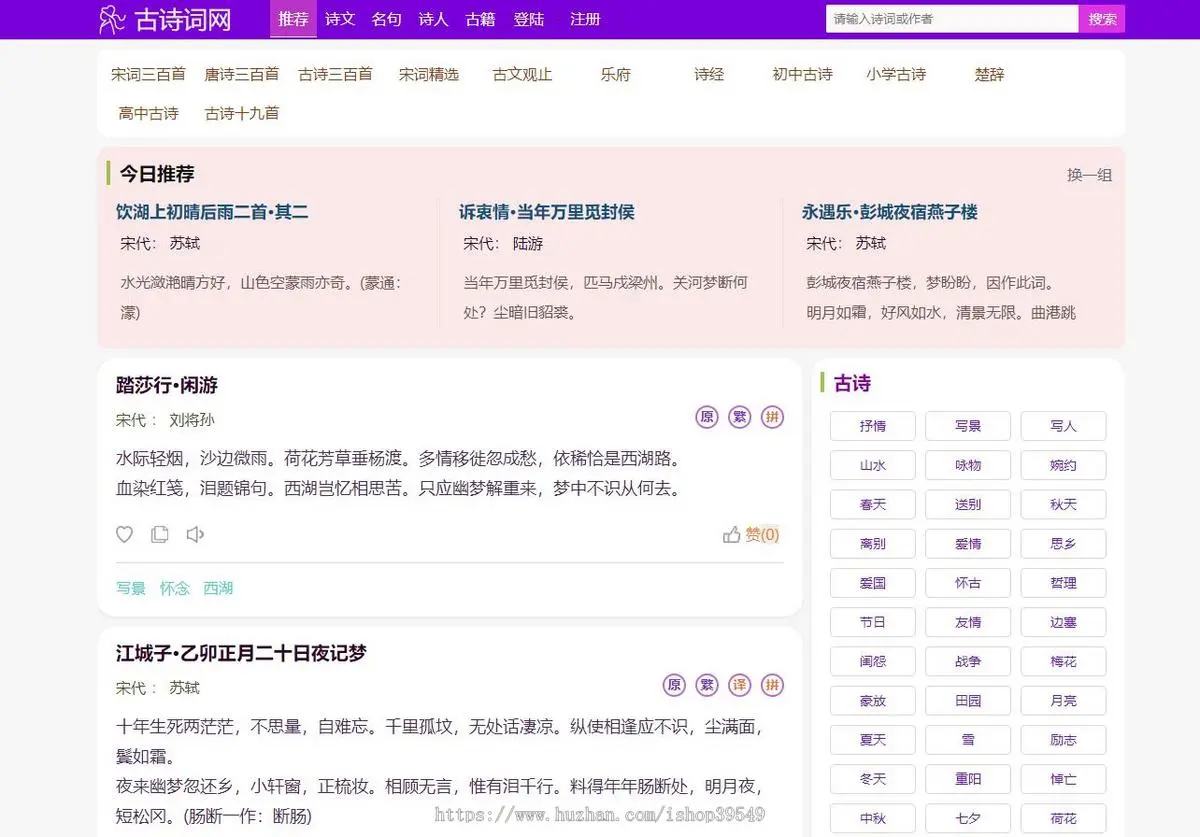1200x837 pixels.
Task: Toggle 译 translation for 江城子 poem
Action: coord(740,685)
